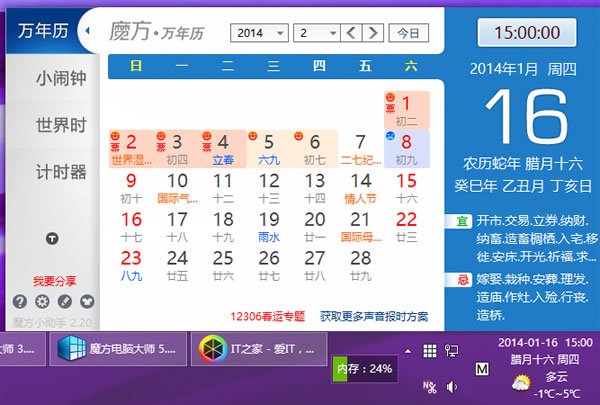600x405 pixels.
Task: Select February 27 廿八
Action: click(315, 265)
